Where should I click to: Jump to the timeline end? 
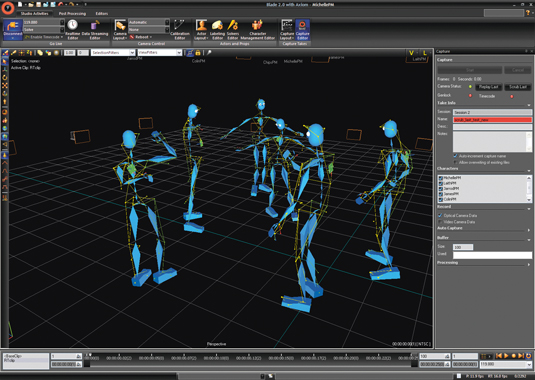(521, 356)
